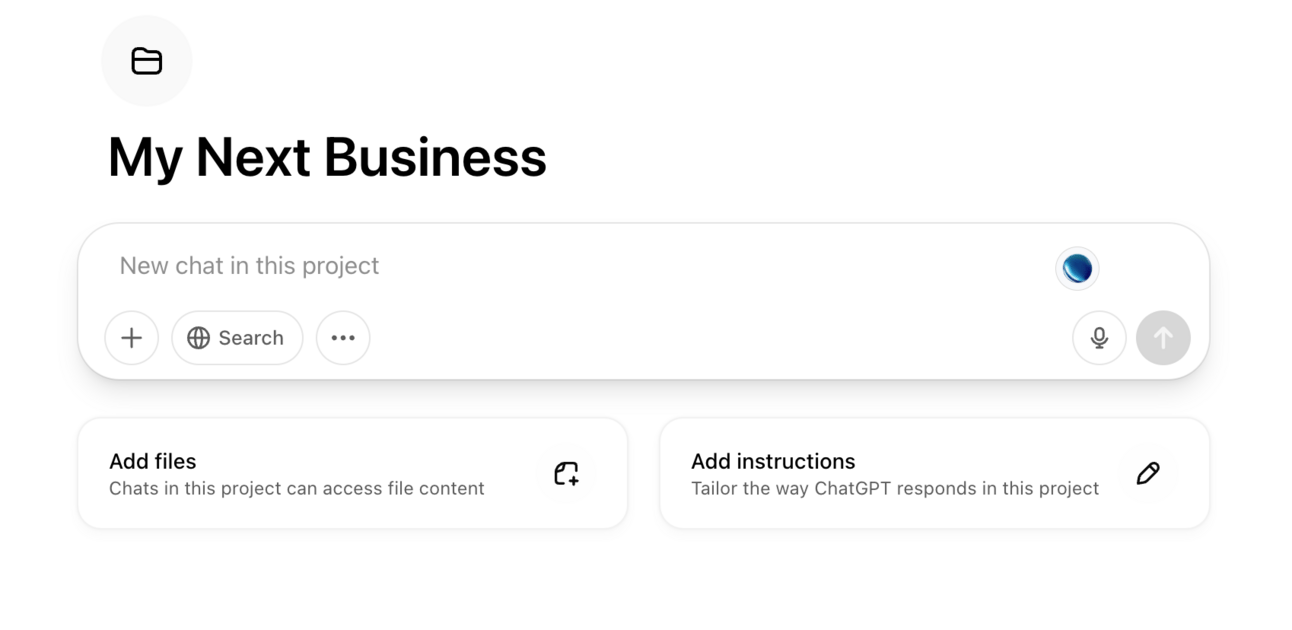The height and width of the screenshot is (630, 1292).
Task: Click the Add files heading
Action: pos(152,461)
